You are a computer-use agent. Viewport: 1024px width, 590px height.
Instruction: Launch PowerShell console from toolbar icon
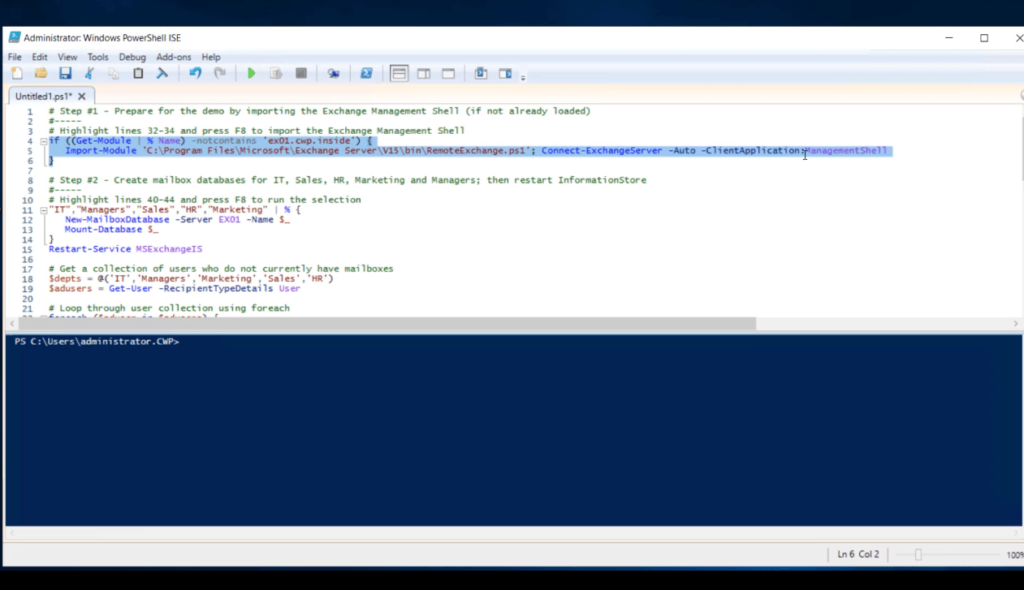click(366, 74)
